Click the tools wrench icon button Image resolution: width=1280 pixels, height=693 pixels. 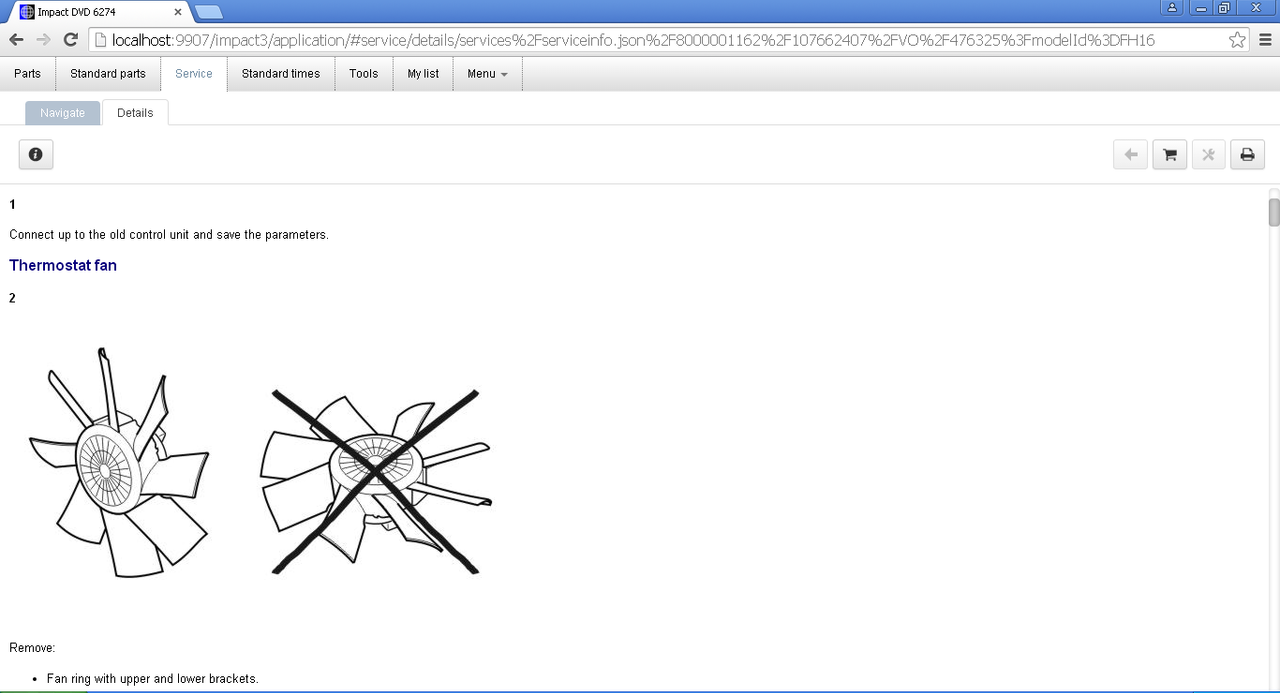pyautogui.click(x=1208, y=155)
